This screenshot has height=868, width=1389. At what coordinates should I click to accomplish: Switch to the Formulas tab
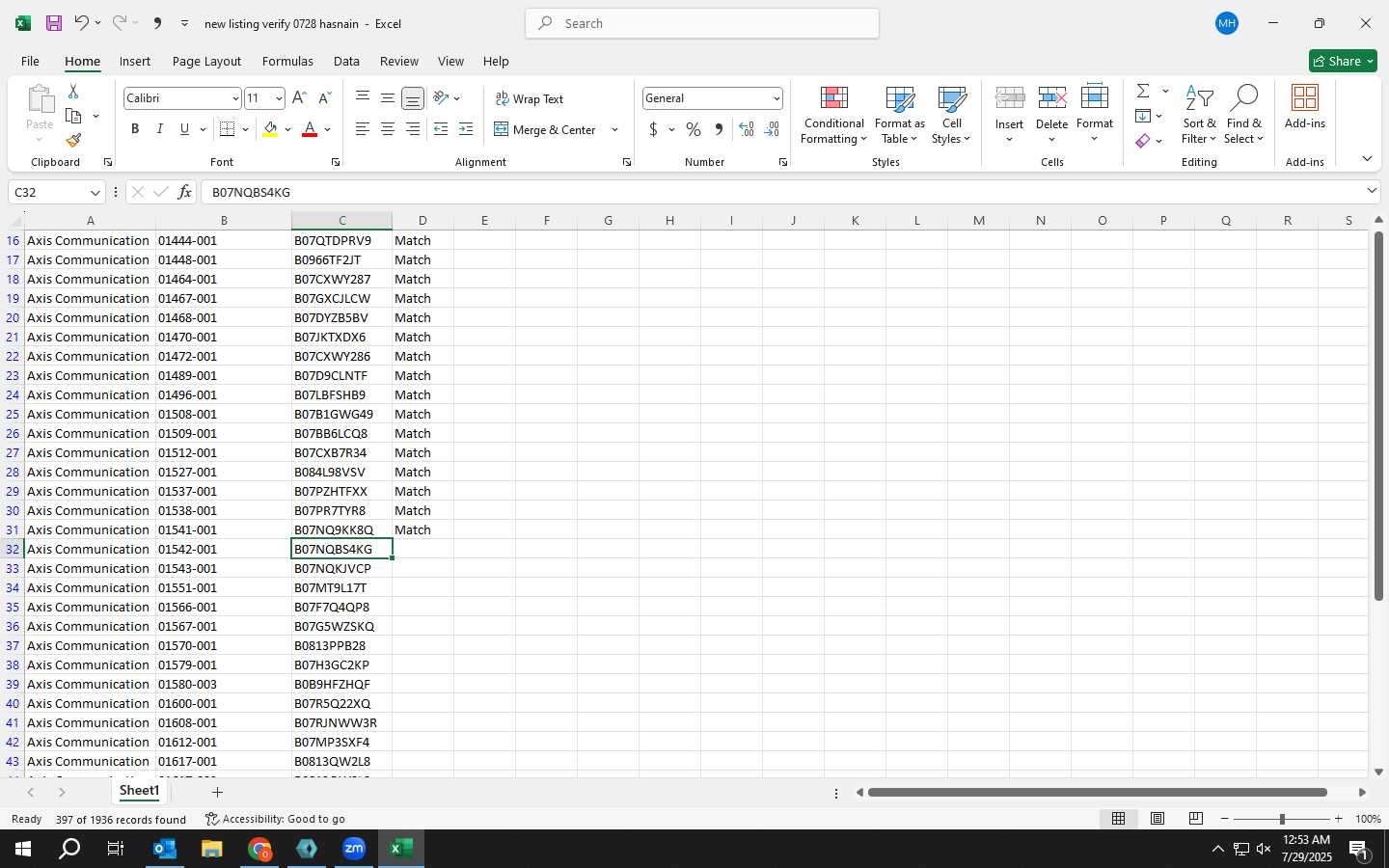287,61
